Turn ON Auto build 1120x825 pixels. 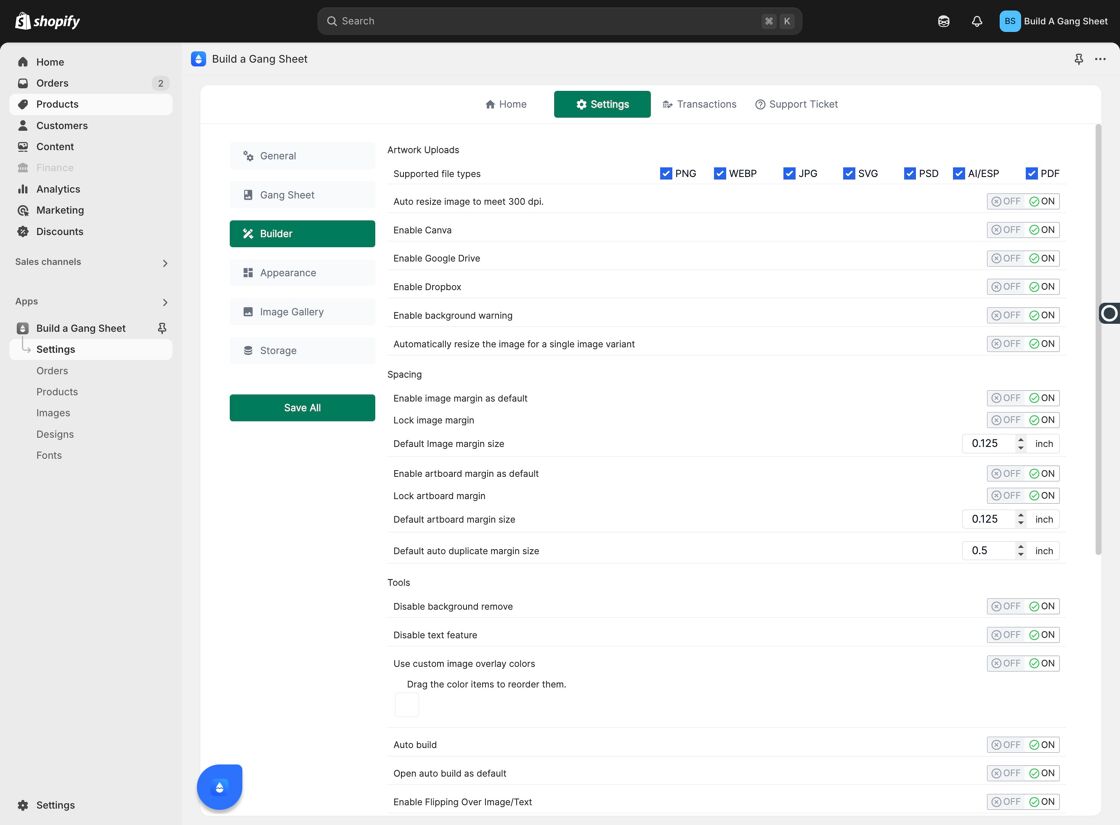pos(1042,745)
